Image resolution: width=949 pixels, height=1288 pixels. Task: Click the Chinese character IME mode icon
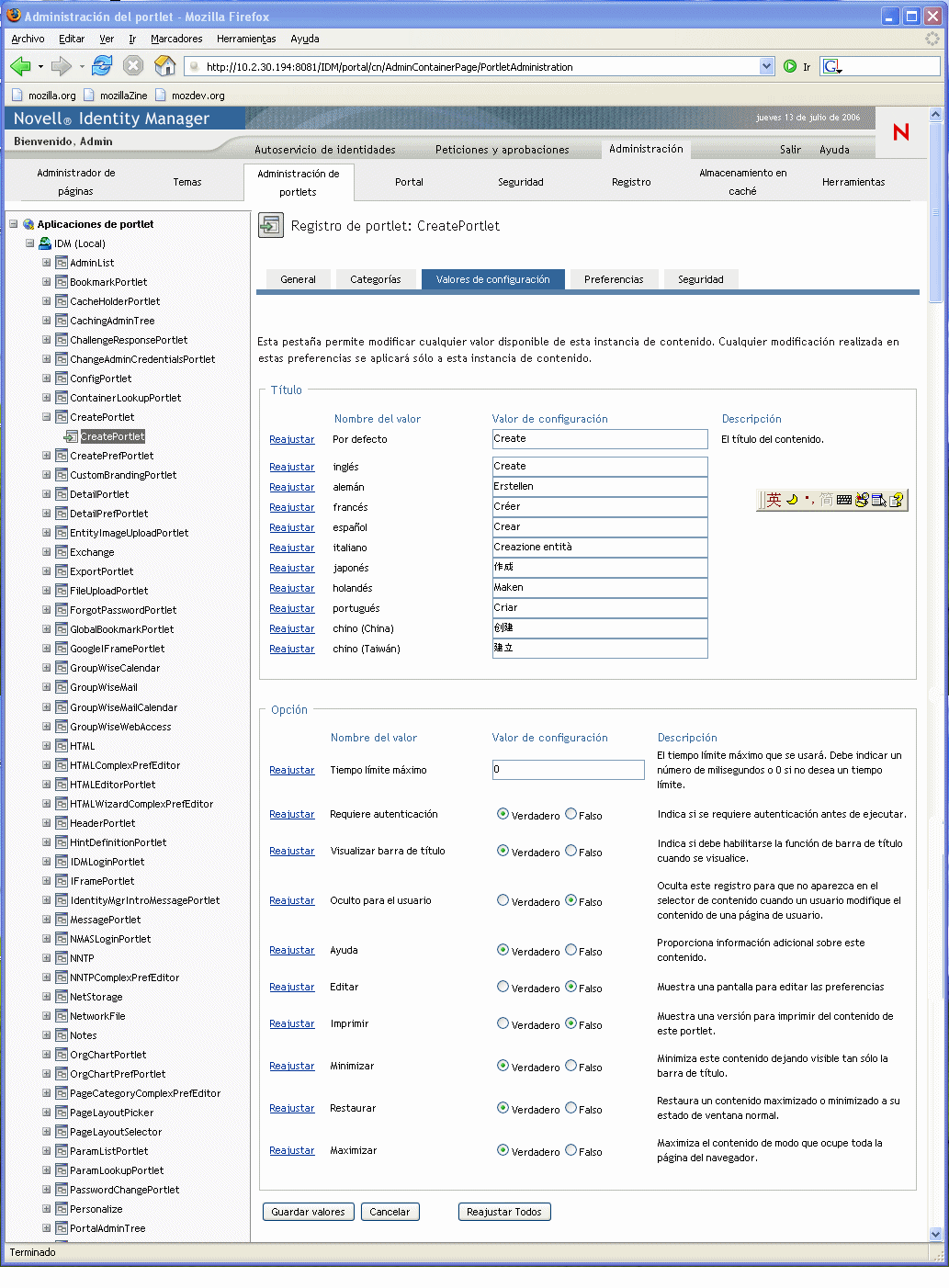tap(774, 500)
